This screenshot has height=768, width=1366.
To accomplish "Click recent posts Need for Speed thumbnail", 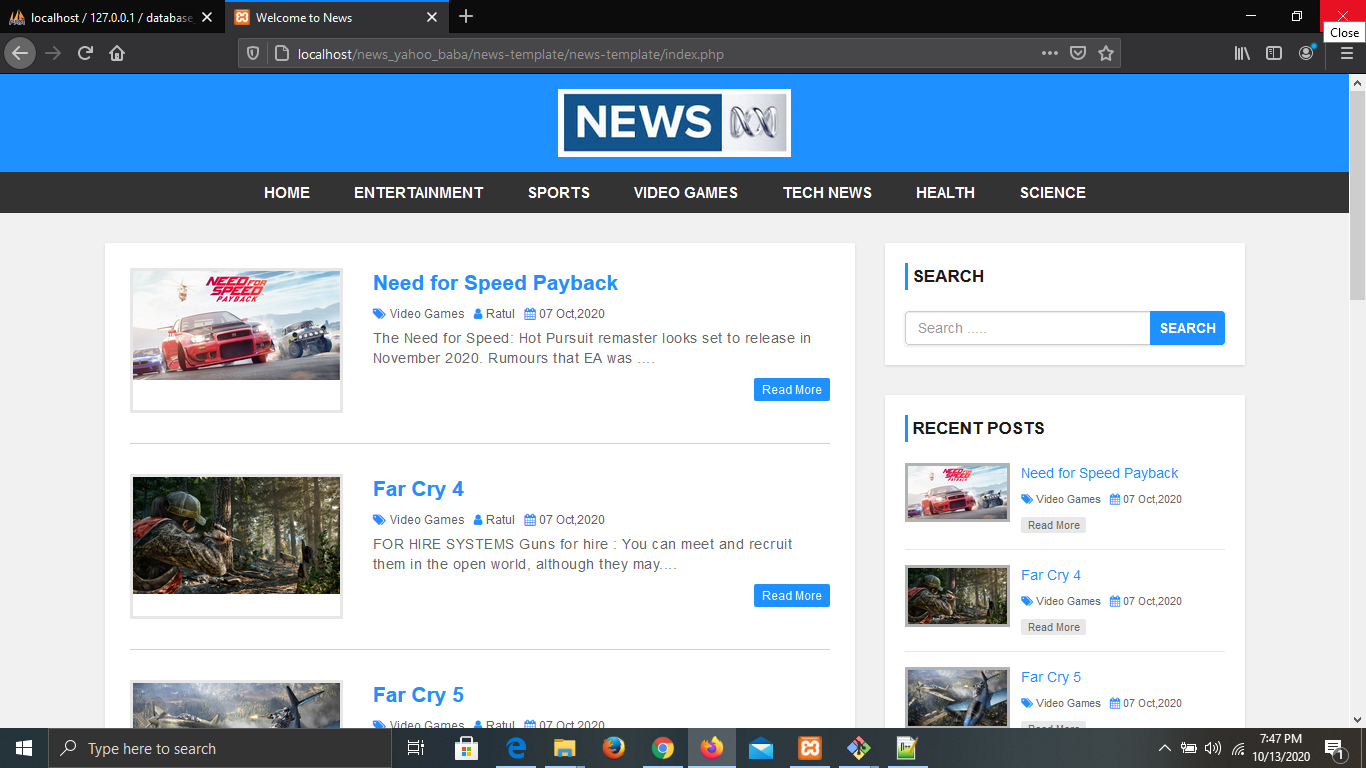I will (x=957, y=492).
